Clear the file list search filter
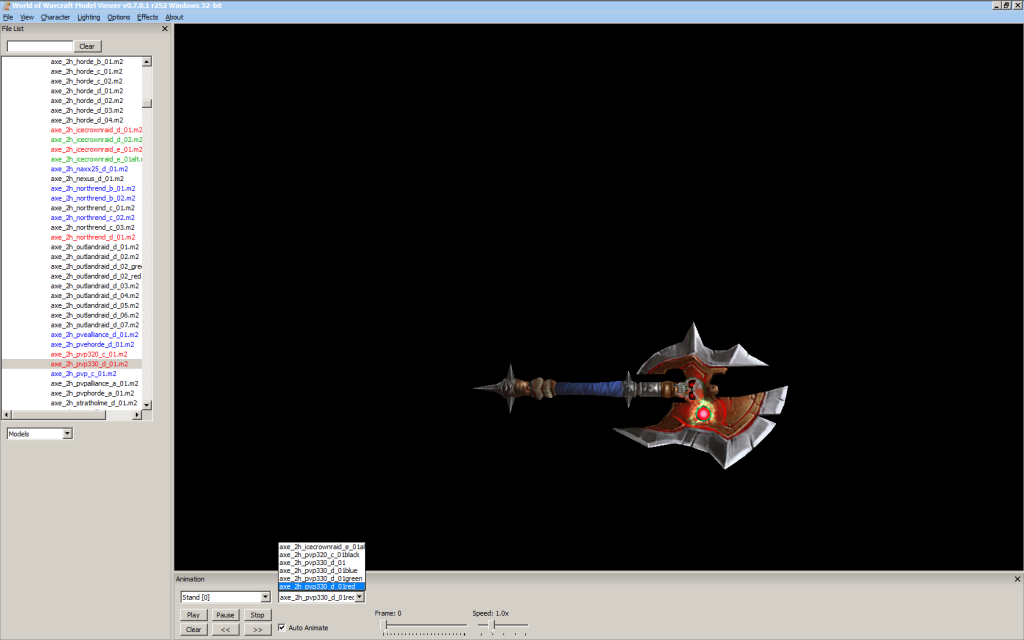The width and height of the screenshot is (1024, 640). tap(87, 46)
